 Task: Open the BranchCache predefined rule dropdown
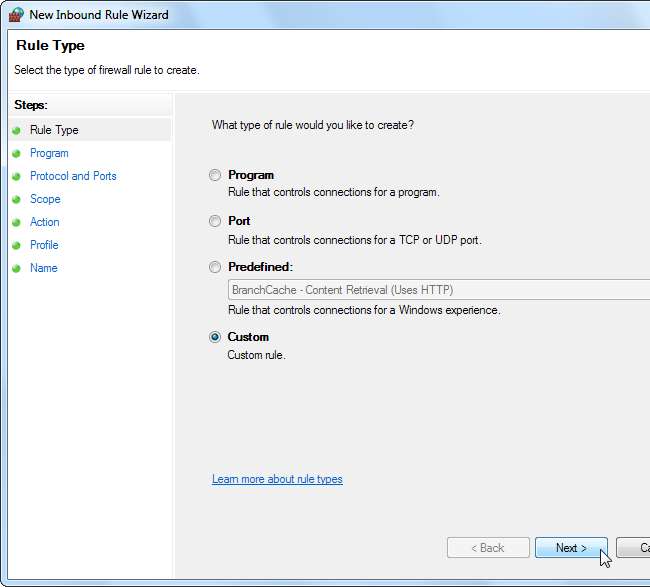point(438,290)
